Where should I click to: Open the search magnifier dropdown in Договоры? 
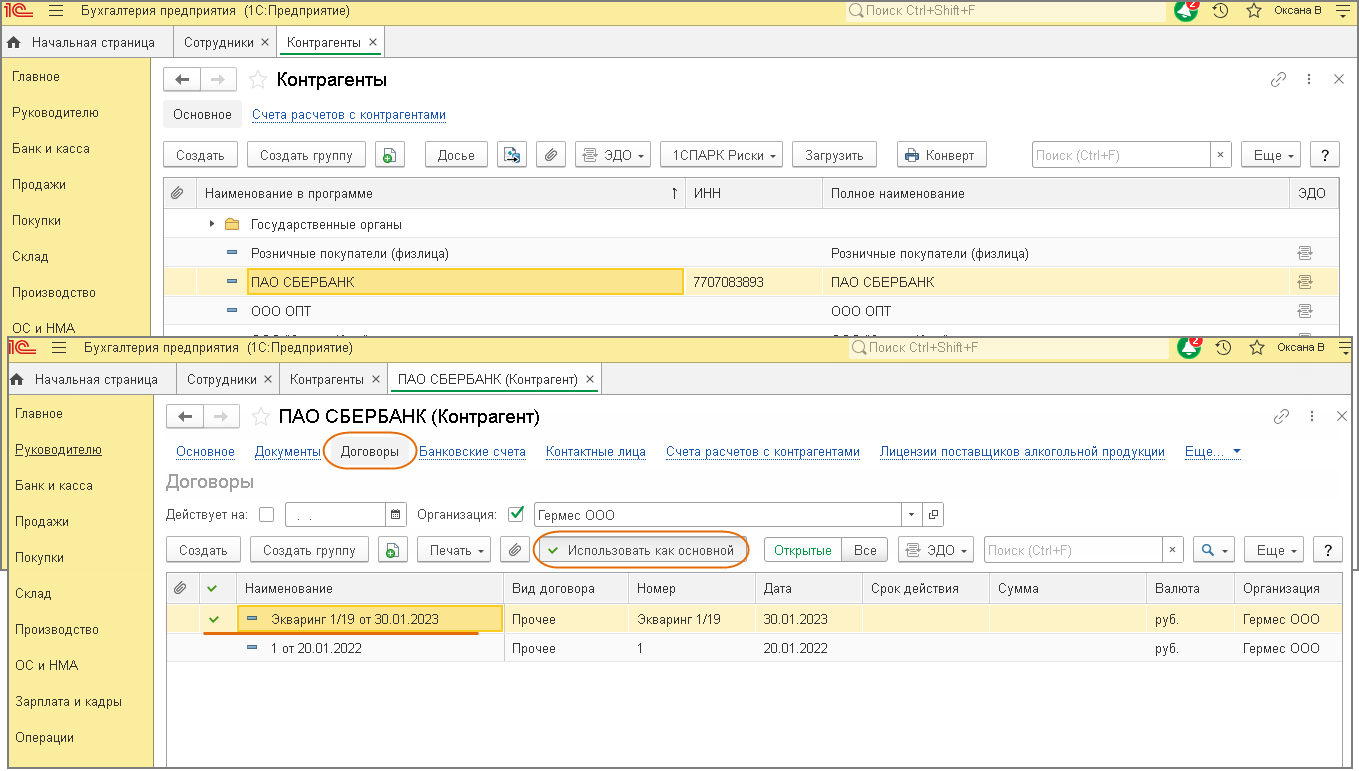coord(1214,550)
